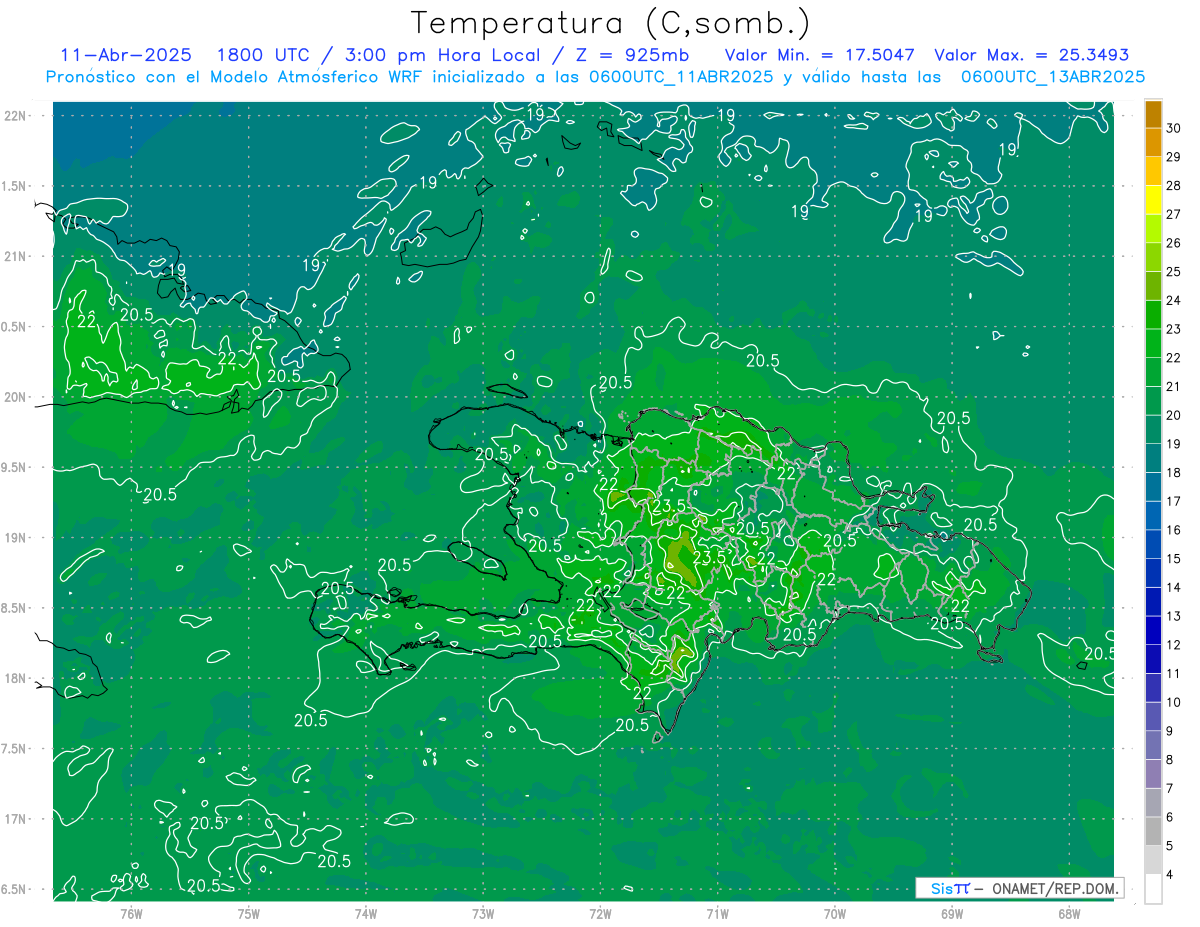This screenshot has height=927, width=1200.
Task: Click the initialization time 0600UTC_11ABR2025
Action: pyautogui.click(x=682, y=77)
